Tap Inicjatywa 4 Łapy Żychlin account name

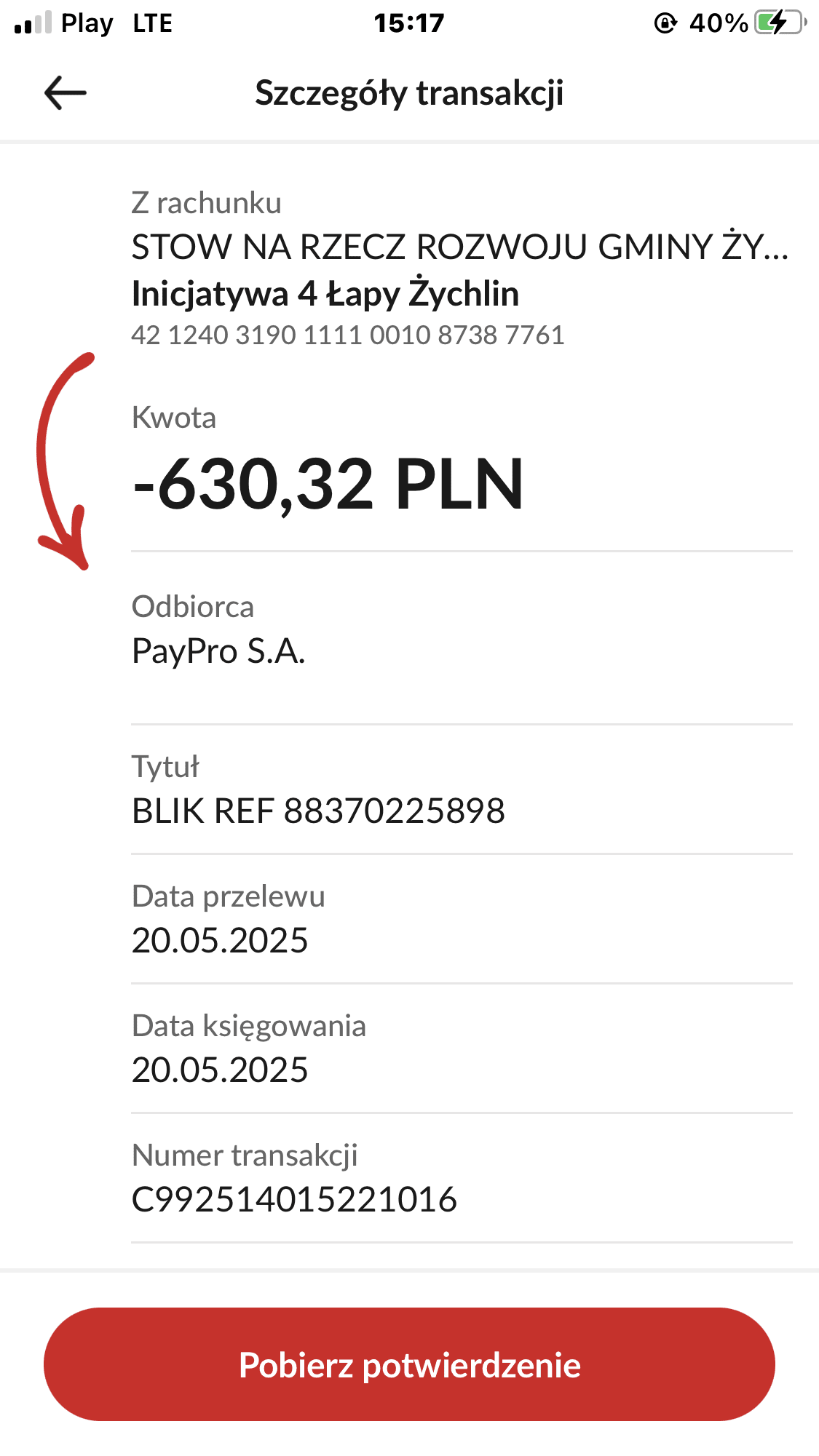click(x=325, y=294)
